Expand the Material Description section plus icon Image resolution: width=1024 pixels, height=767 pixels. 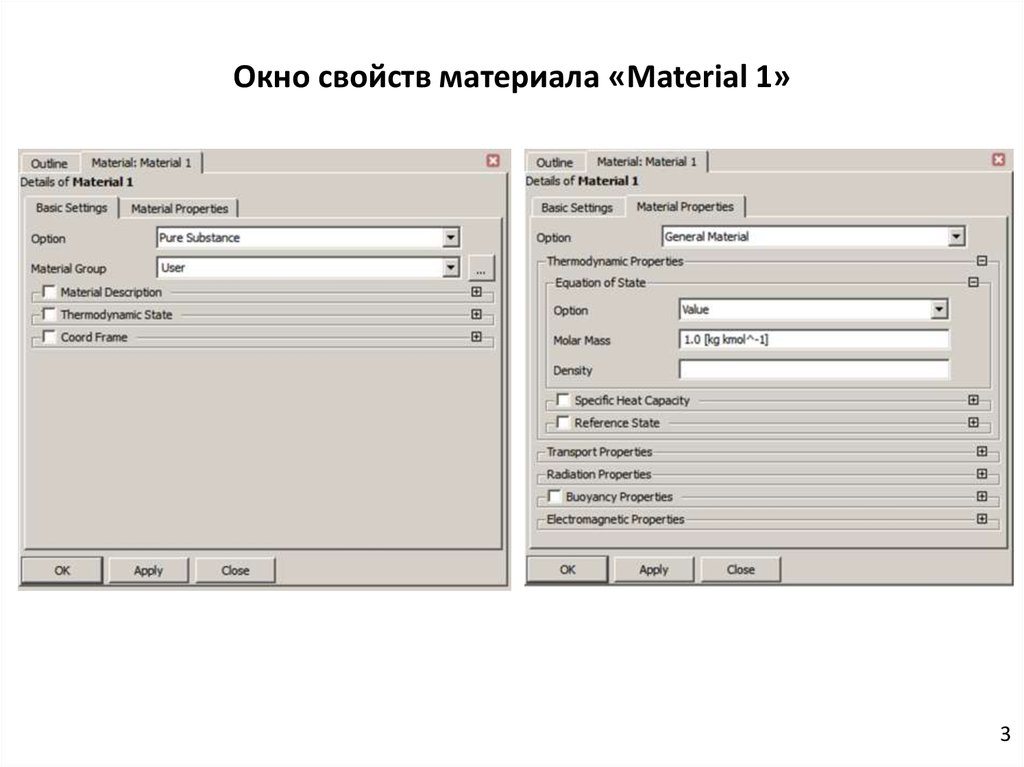[x=476, y=292]
